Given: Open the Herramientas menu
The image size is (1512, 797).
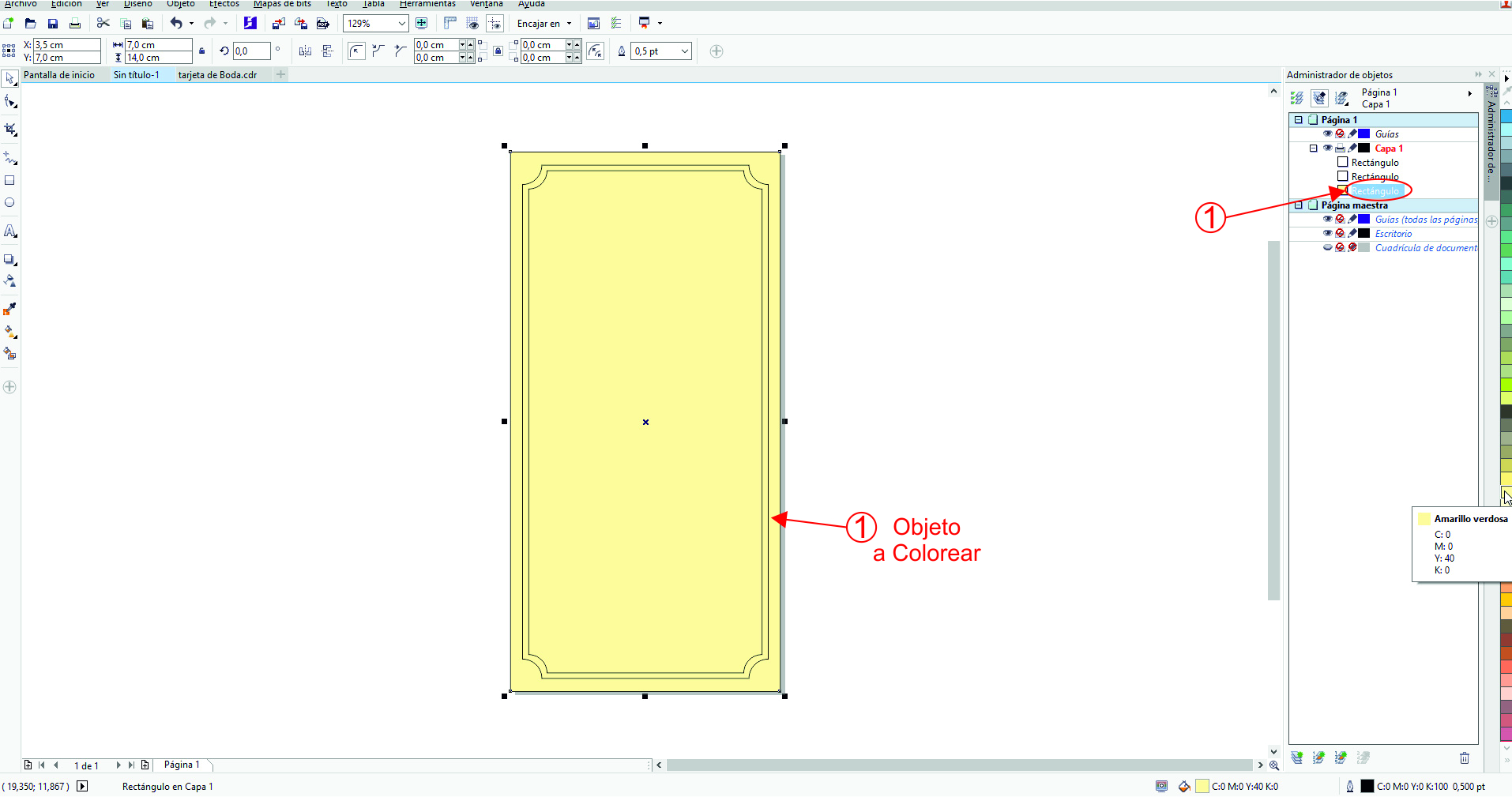Looking at the screenshot, I should coord(427,4).
